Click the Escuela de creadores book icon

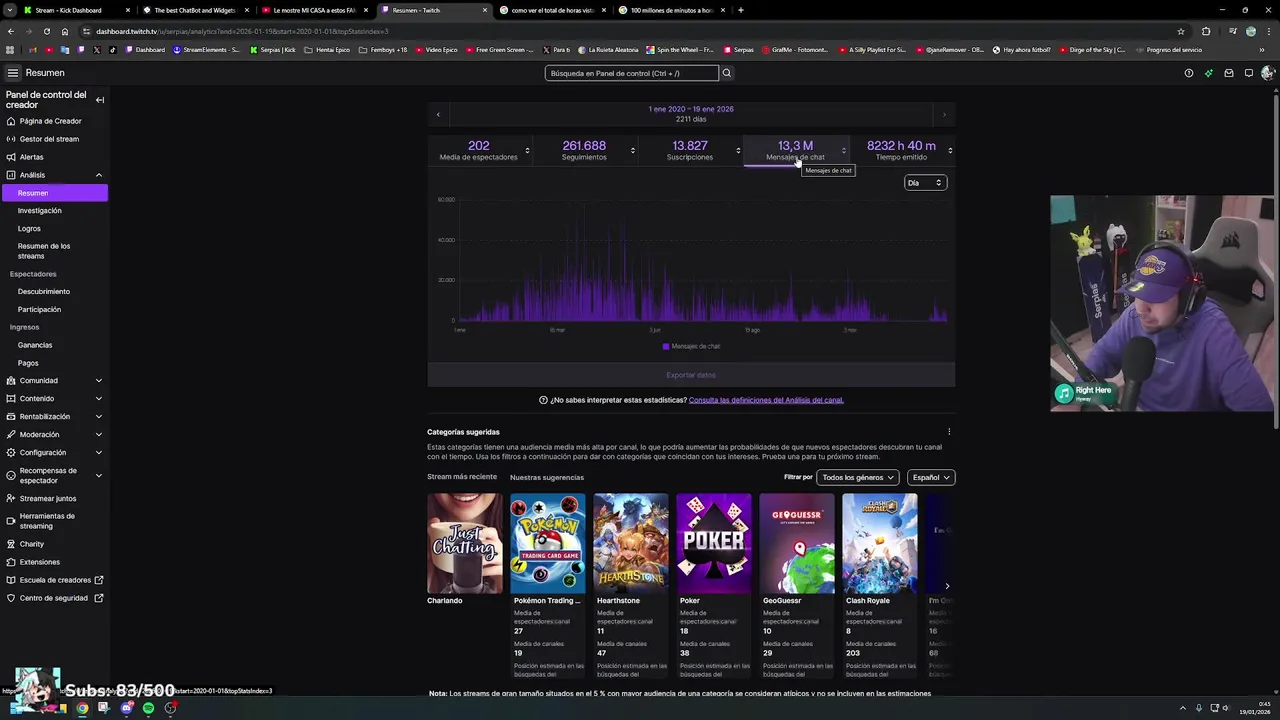click(11, 580)
